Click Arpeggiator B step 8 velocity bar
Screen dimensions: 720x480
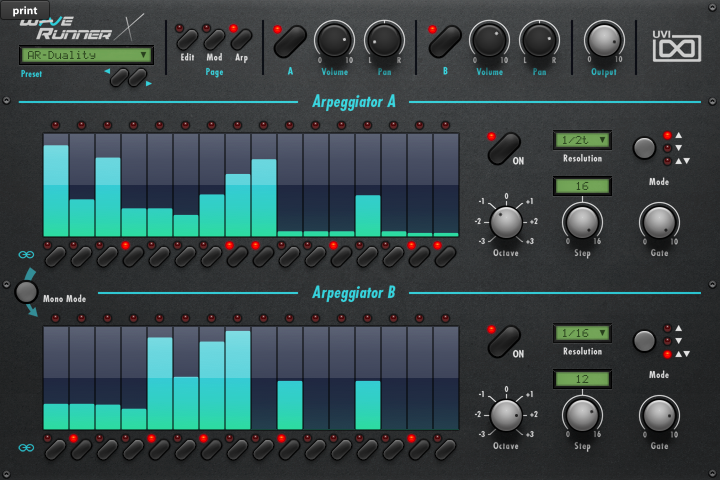point(238,378)
